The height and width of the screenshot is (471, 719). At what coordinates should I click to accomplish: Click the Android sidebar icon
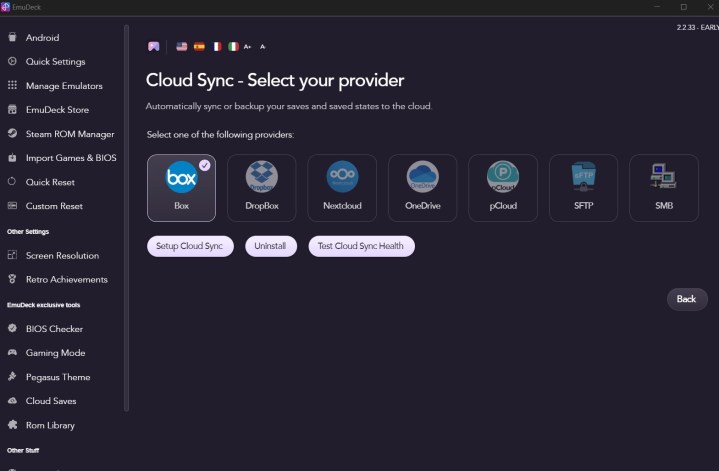coord(12,37)
